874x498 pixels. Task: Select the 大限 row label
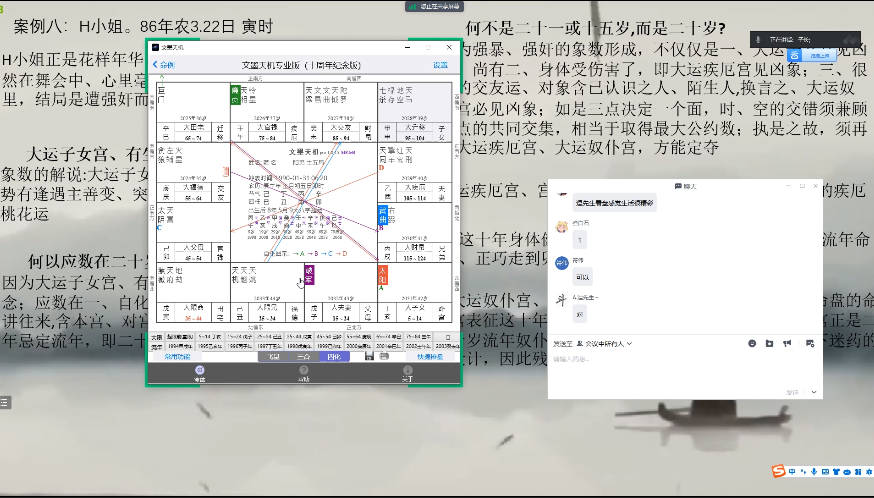pos(156,336)
